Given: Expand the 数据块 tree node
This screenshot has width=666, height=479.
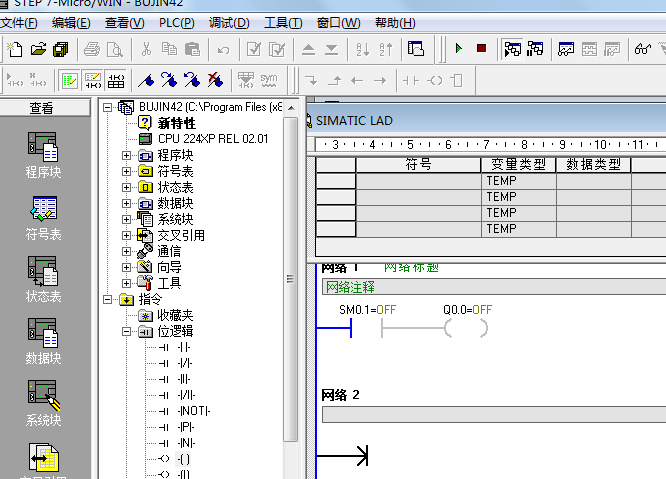Looking at the screenshot, I should [x=126, y=203].
